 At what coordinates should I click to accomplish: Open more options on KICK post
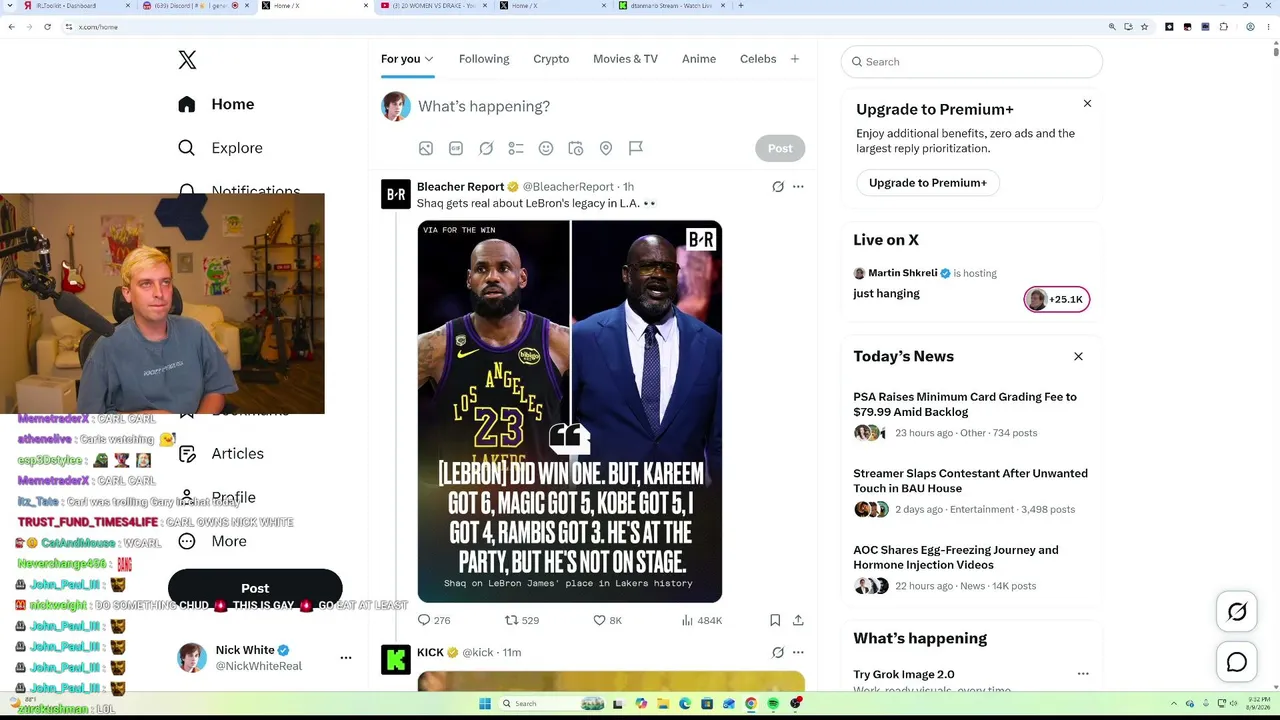click(798, 652)
